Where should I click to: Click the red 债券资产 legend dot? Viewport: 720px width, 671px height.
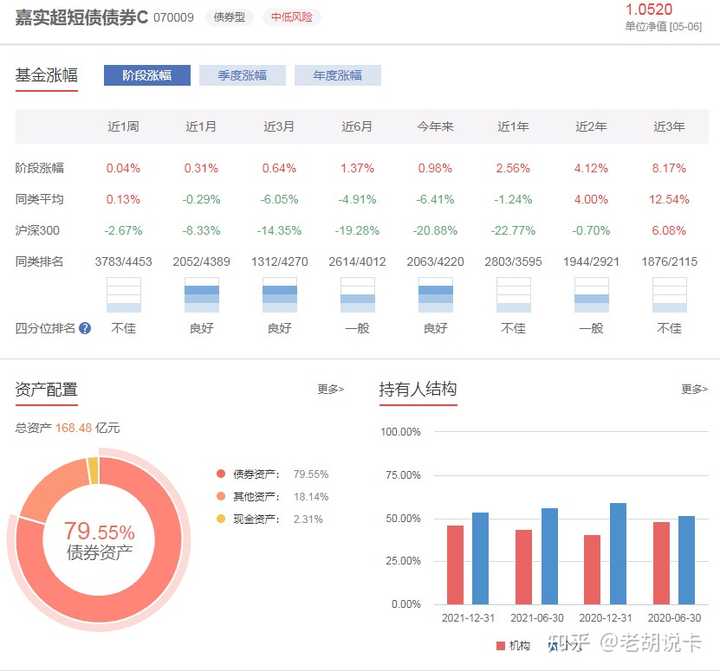[221, 474]
